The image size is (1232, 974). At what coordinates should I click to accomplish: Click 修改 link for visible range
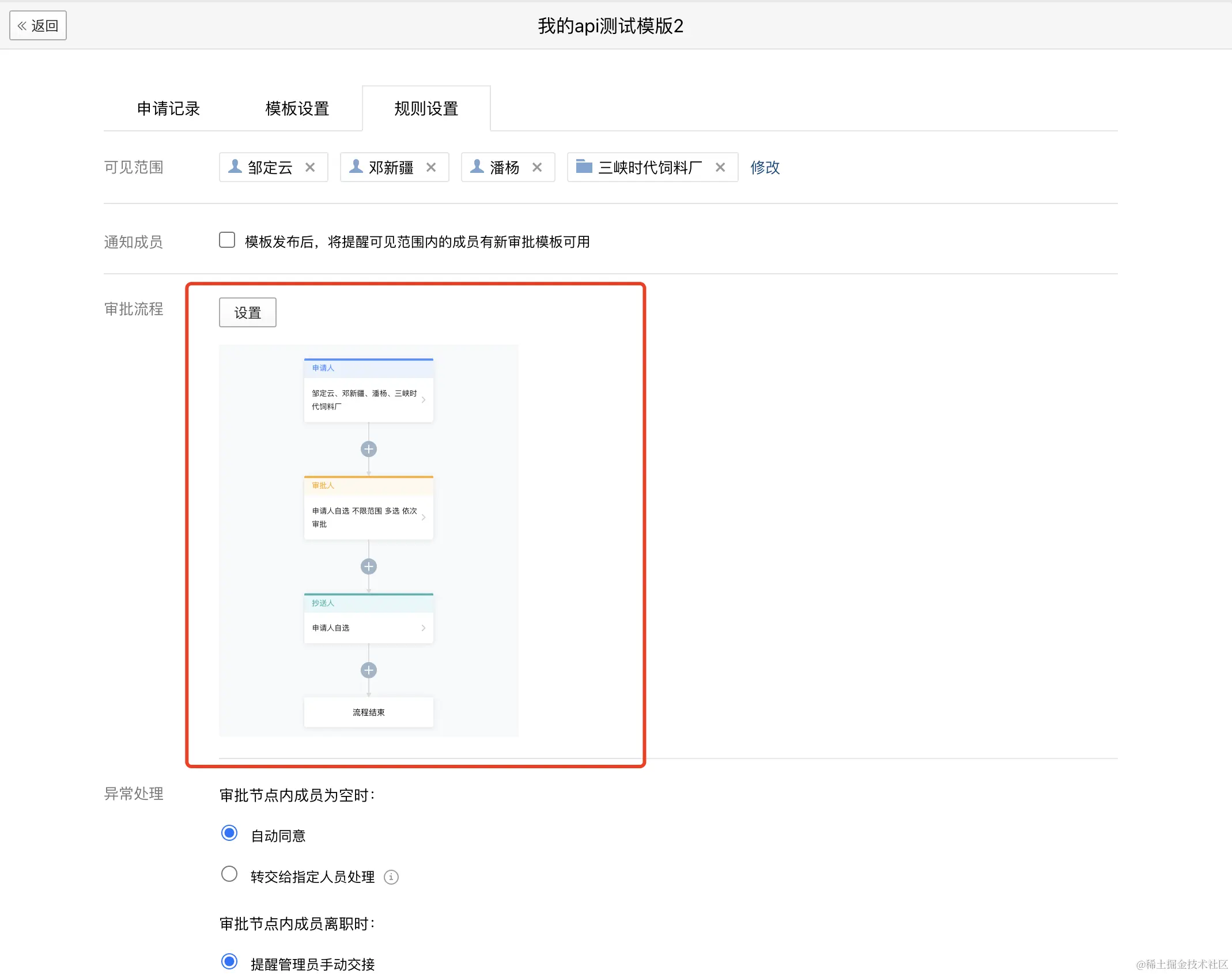click(765, 168)
